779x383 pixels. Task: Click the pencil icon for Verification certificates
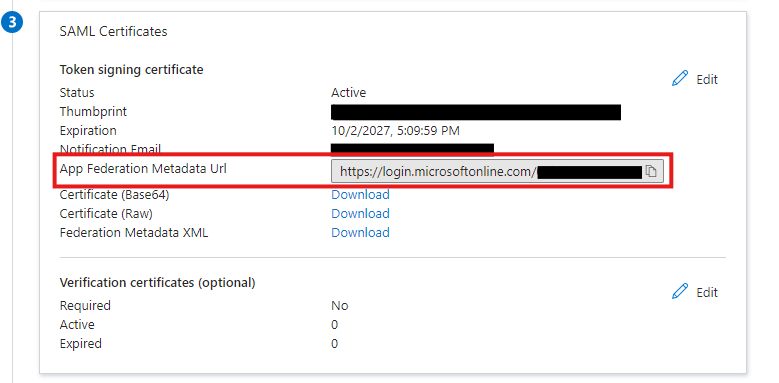coord(680,292)
